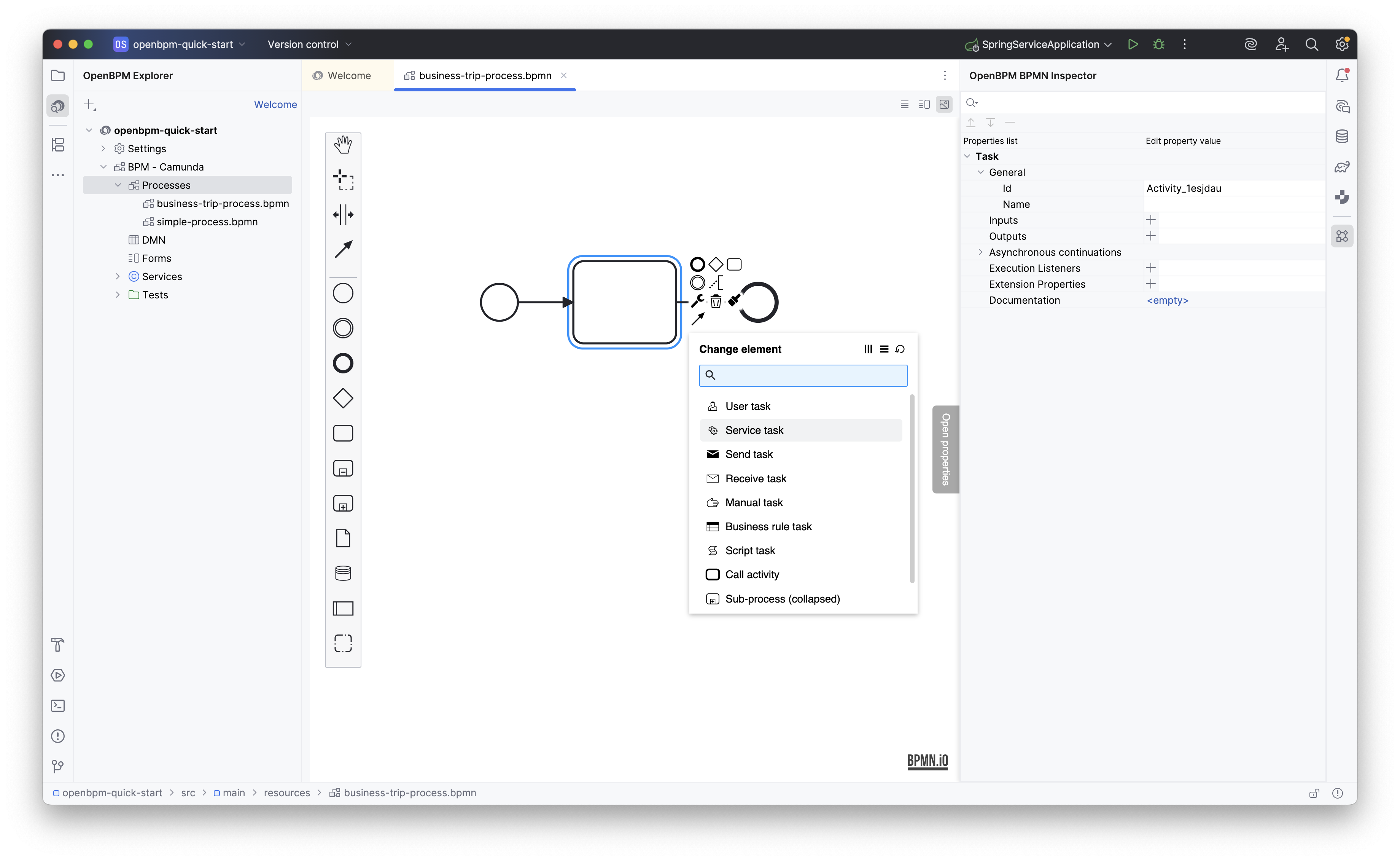
Task: Create start event from palette
Action: point(343,293)
